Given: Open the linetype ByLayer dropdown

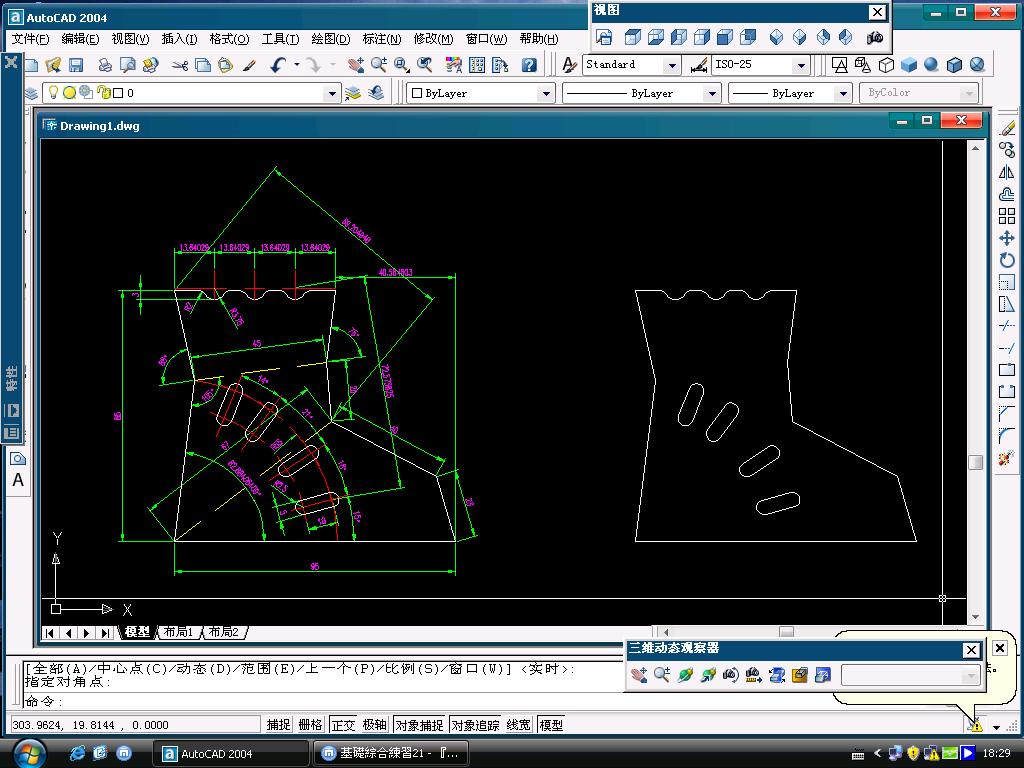Looking at the screenshot, I should (x=712, y=93).
